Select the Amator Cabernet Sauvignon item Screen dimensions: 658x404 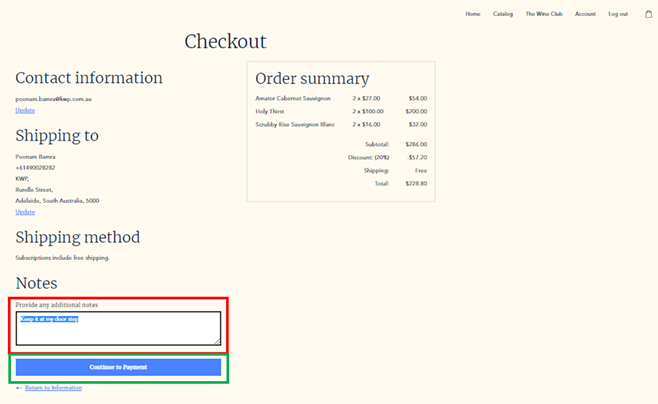(293, 98)
